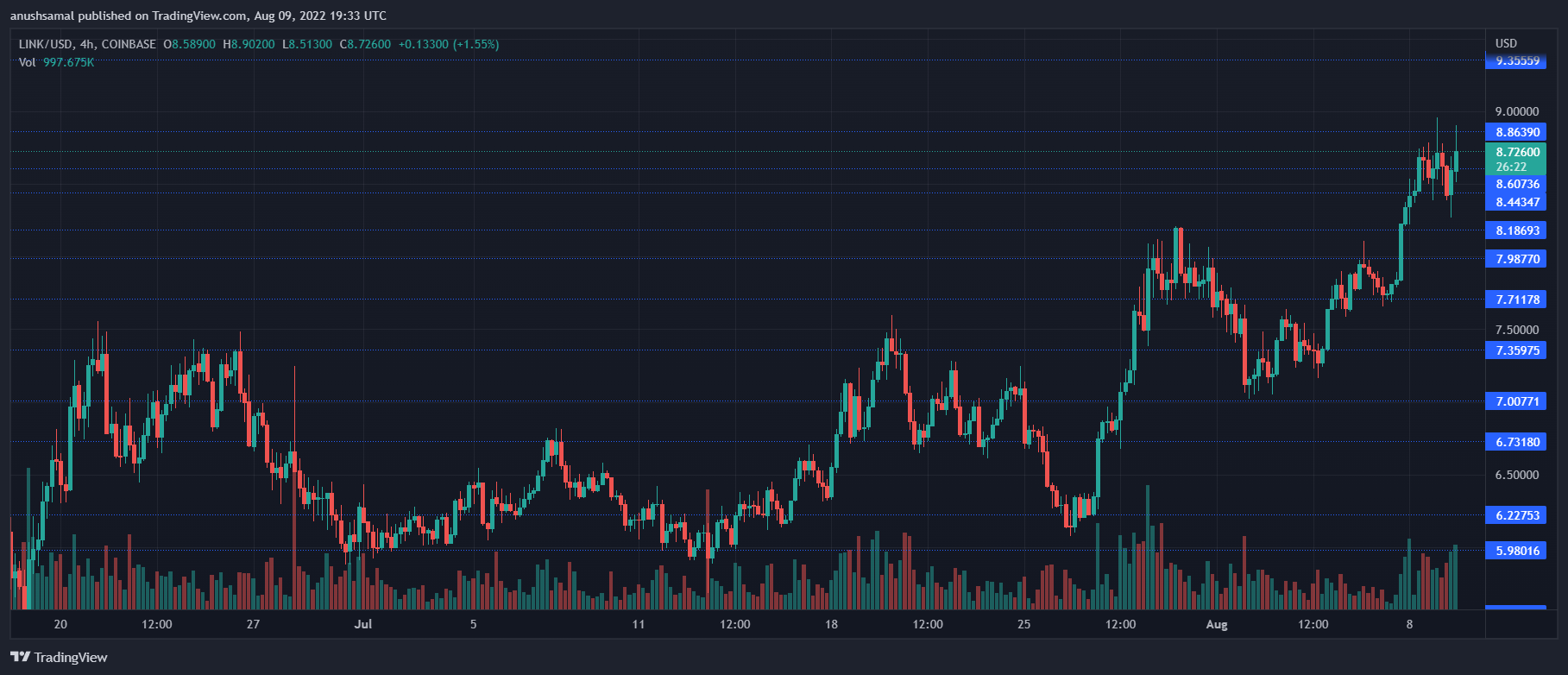Click the 8 date axis label
The height and width of the screenshot is (675, 1568).
[1409, 624]
